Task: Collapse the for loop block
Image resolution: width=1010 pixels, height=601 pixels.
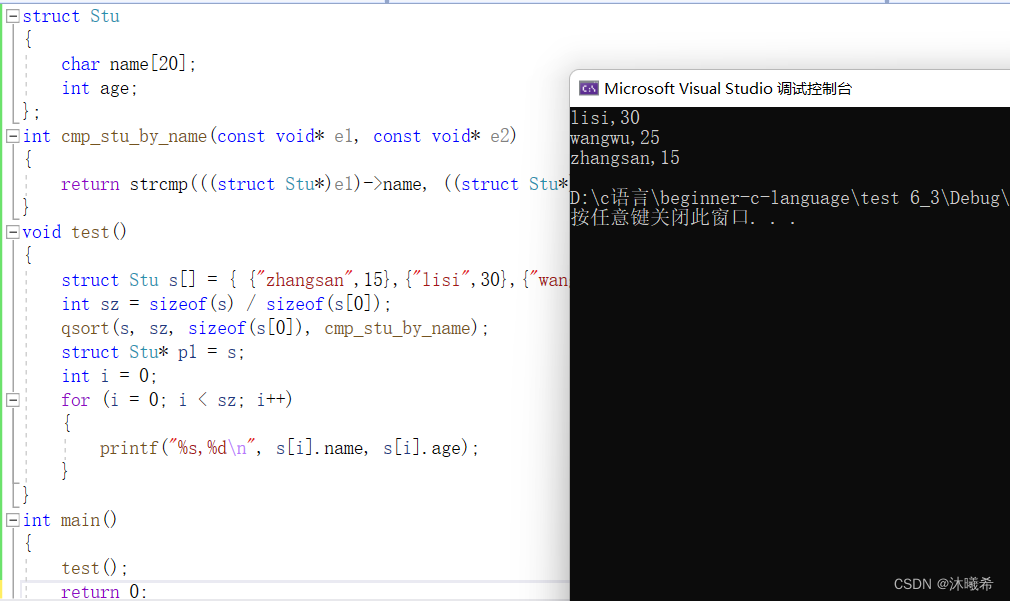Action: [x=12, y=400]
